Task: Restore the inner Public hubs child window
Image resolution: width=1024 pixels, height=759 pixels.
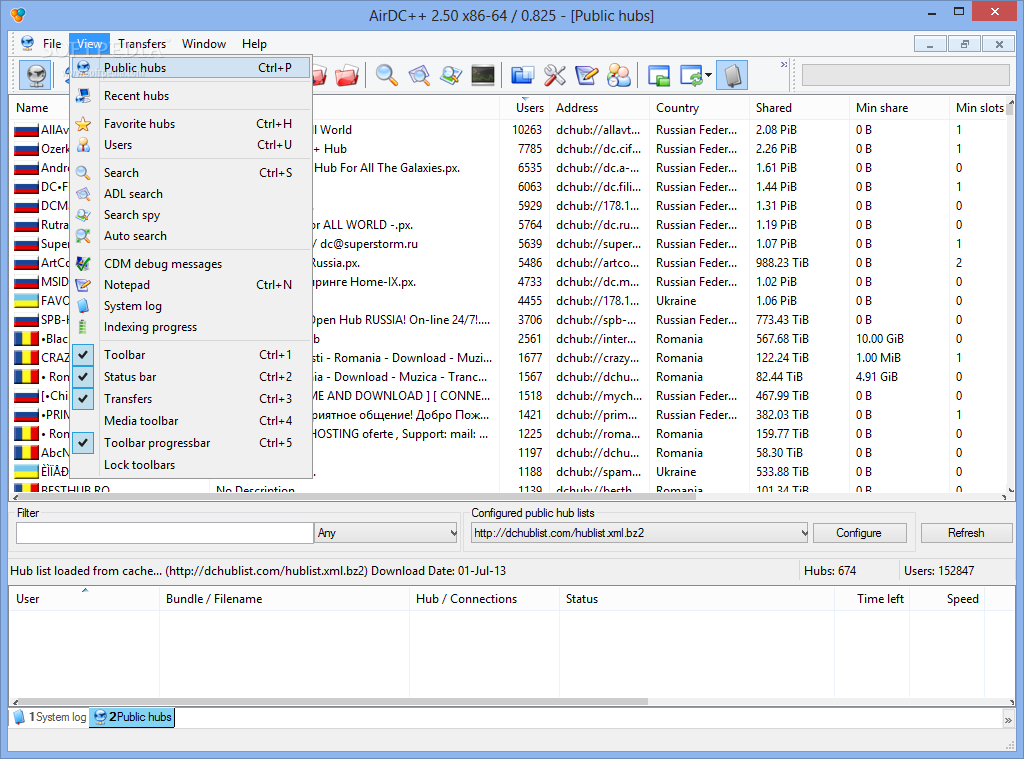Action: tap(964, 44)
